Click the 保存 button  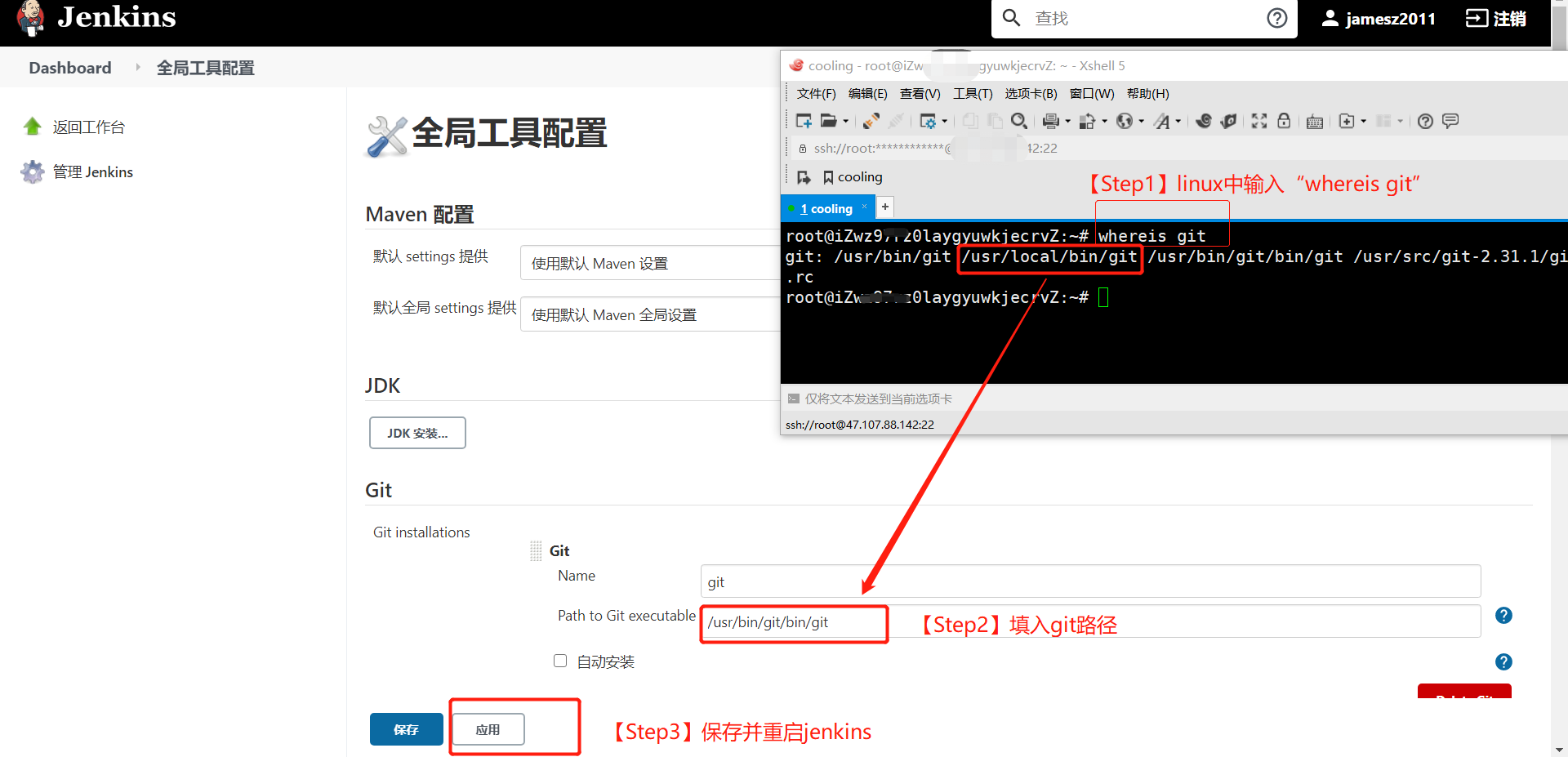[407, 729]
